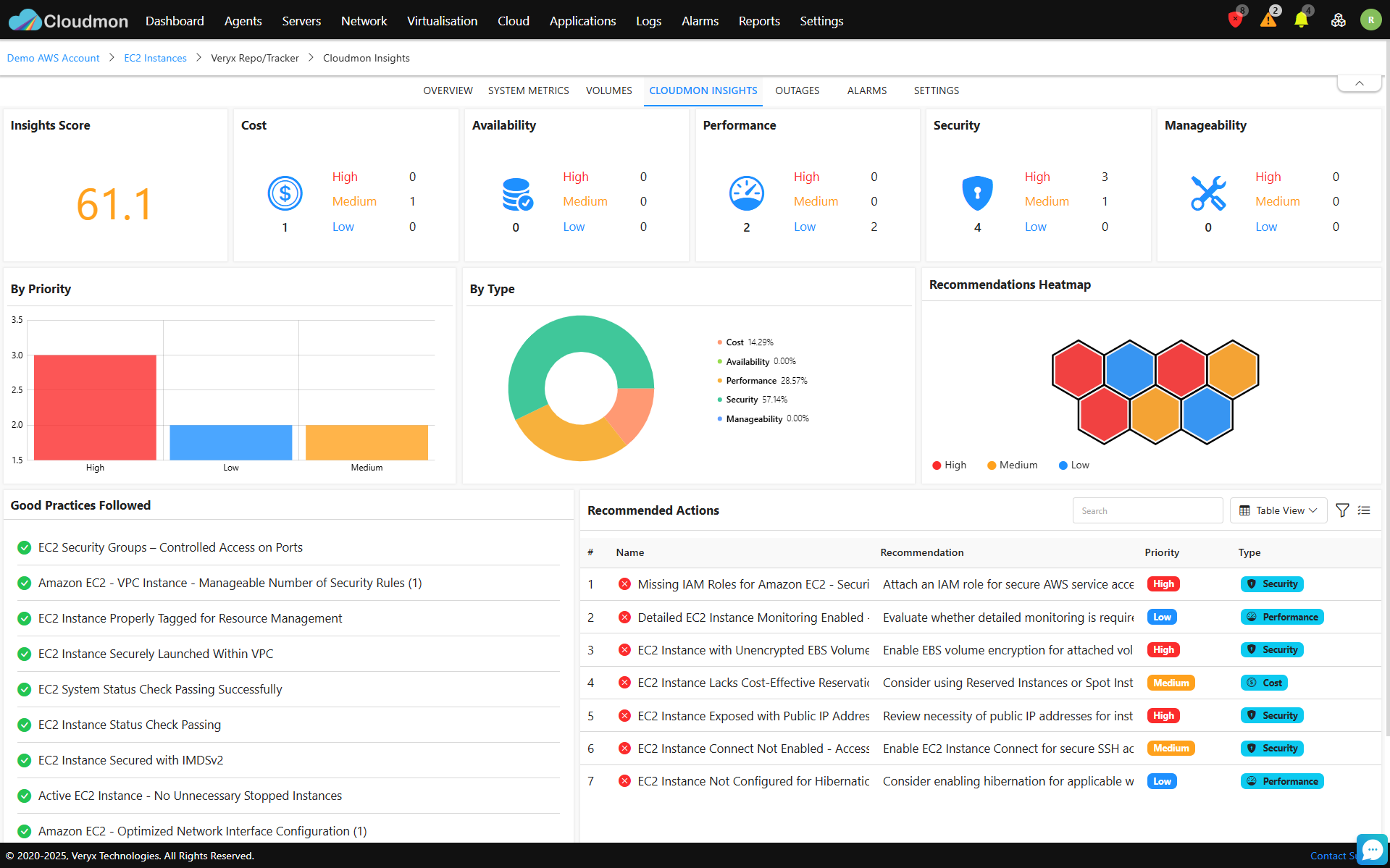Toggle Availability legend entry in By Type chart
1390x868 pixels.
pyautogui.click(x=756, y=361)
